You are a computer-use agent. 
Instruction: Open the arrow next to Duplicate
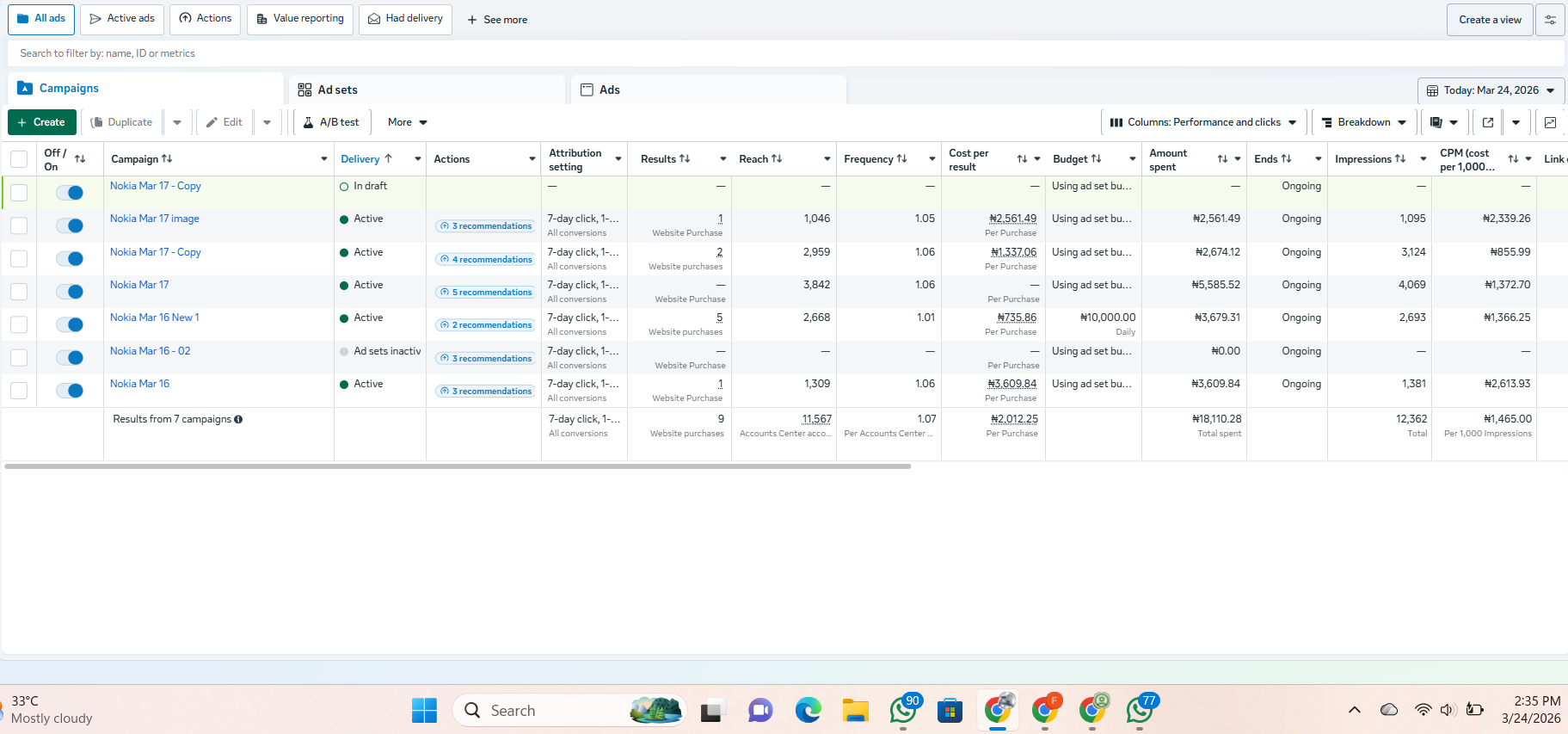point(177,122)
